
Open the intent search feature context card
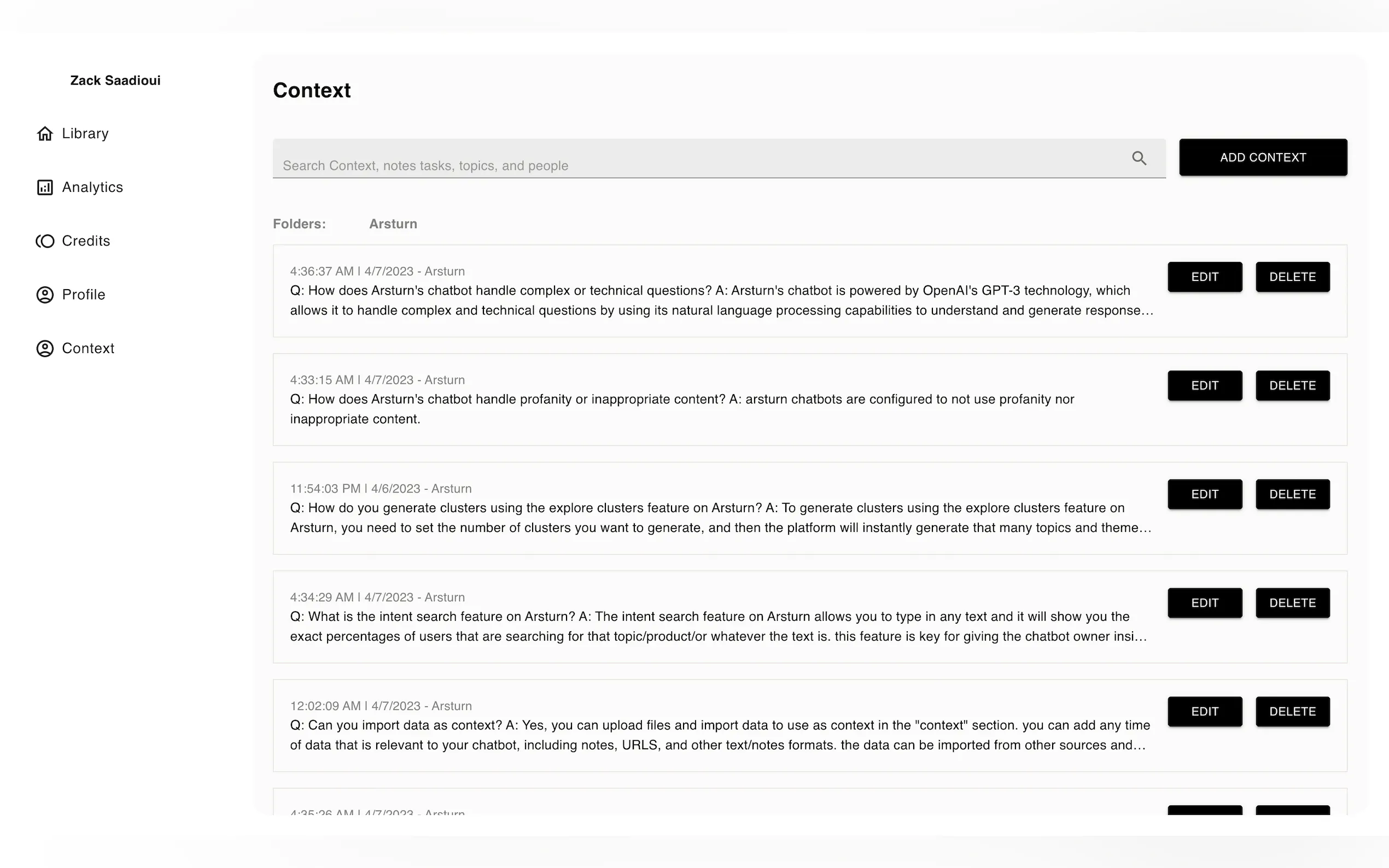pos(718,626)
